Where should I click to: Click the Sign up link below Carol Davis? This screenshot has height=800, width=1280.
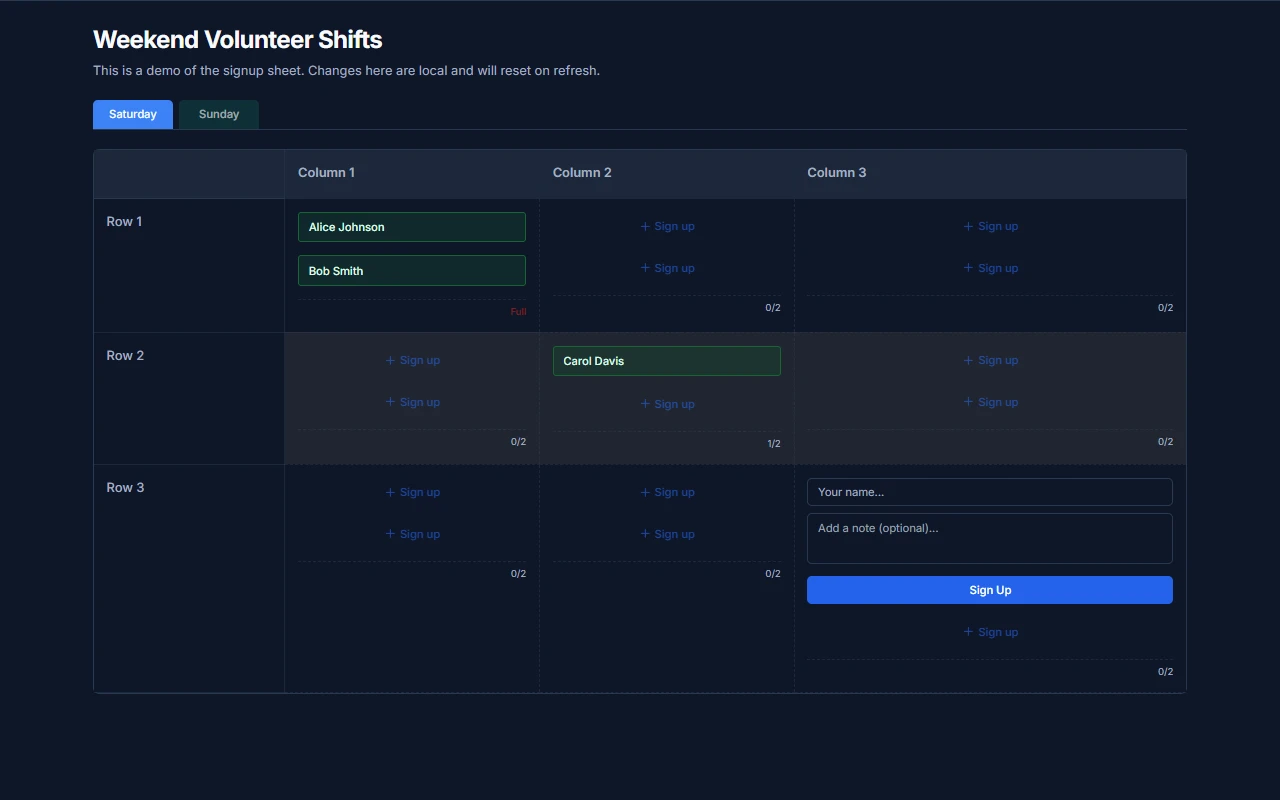coord(667,404)
